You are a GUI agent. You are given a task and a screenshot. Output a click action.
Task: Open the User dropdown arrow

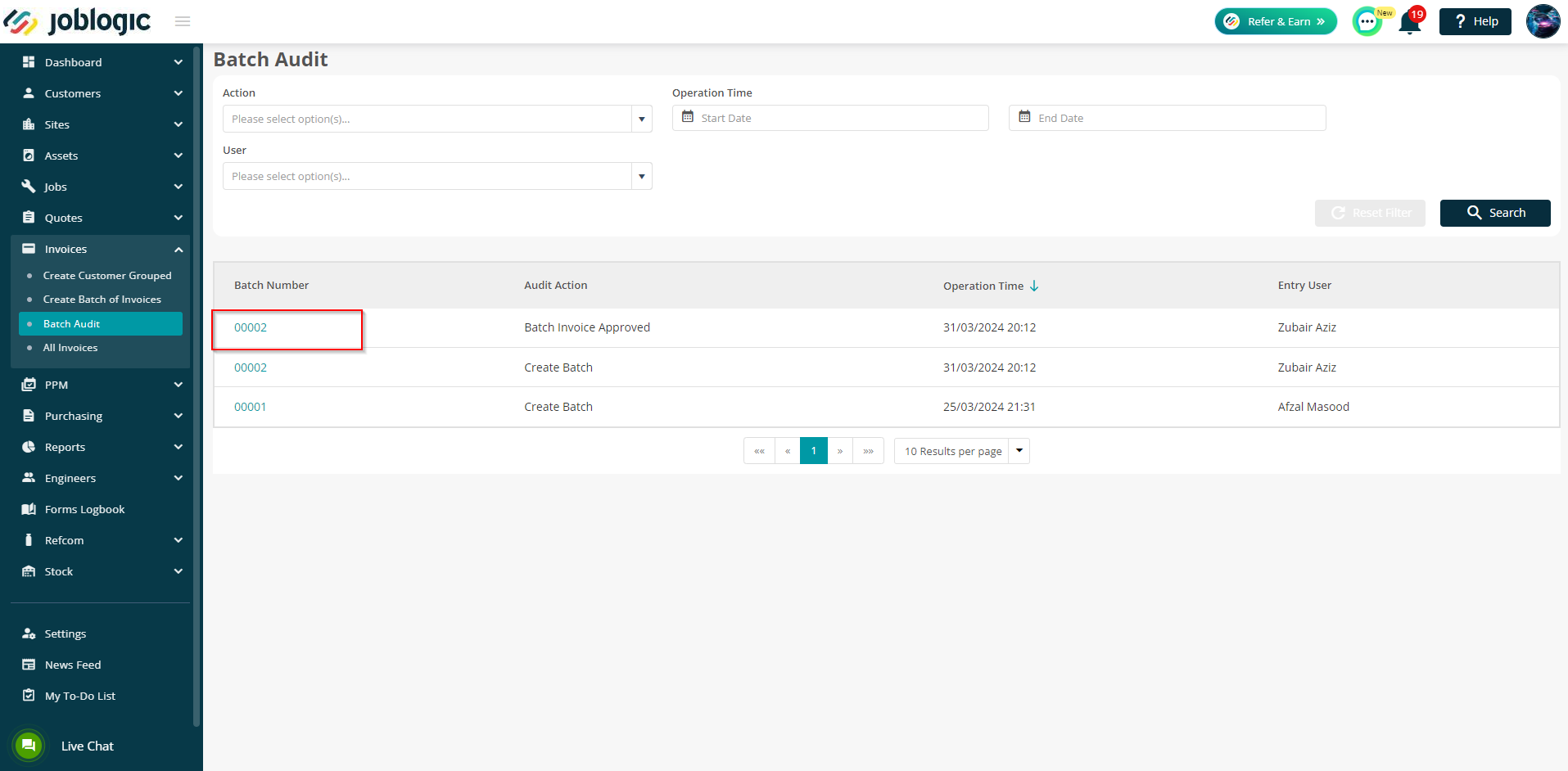[x=642, y=176]
